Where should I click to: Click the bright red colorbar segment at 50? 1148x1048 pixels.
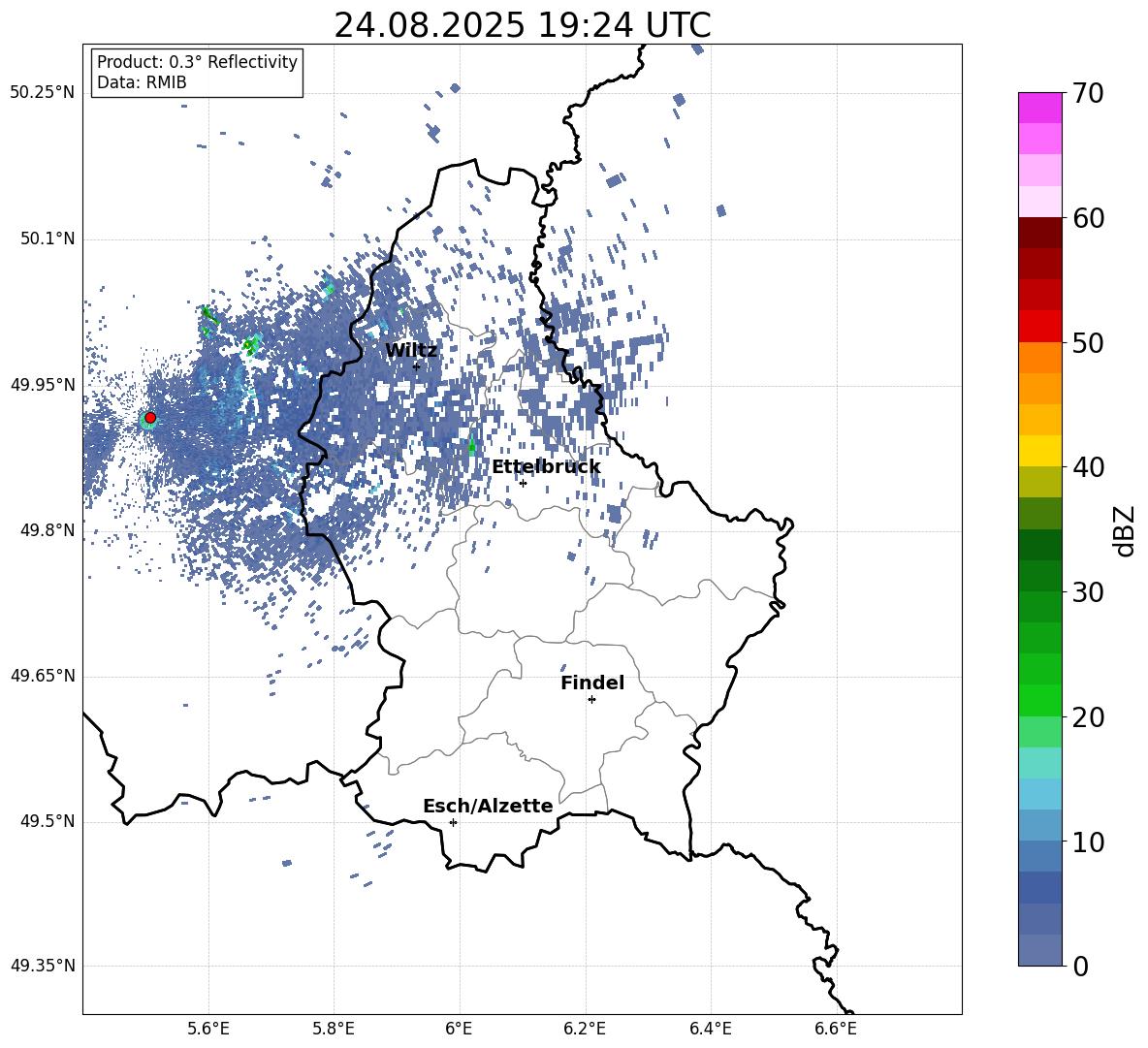click(x=1040, y=327)
